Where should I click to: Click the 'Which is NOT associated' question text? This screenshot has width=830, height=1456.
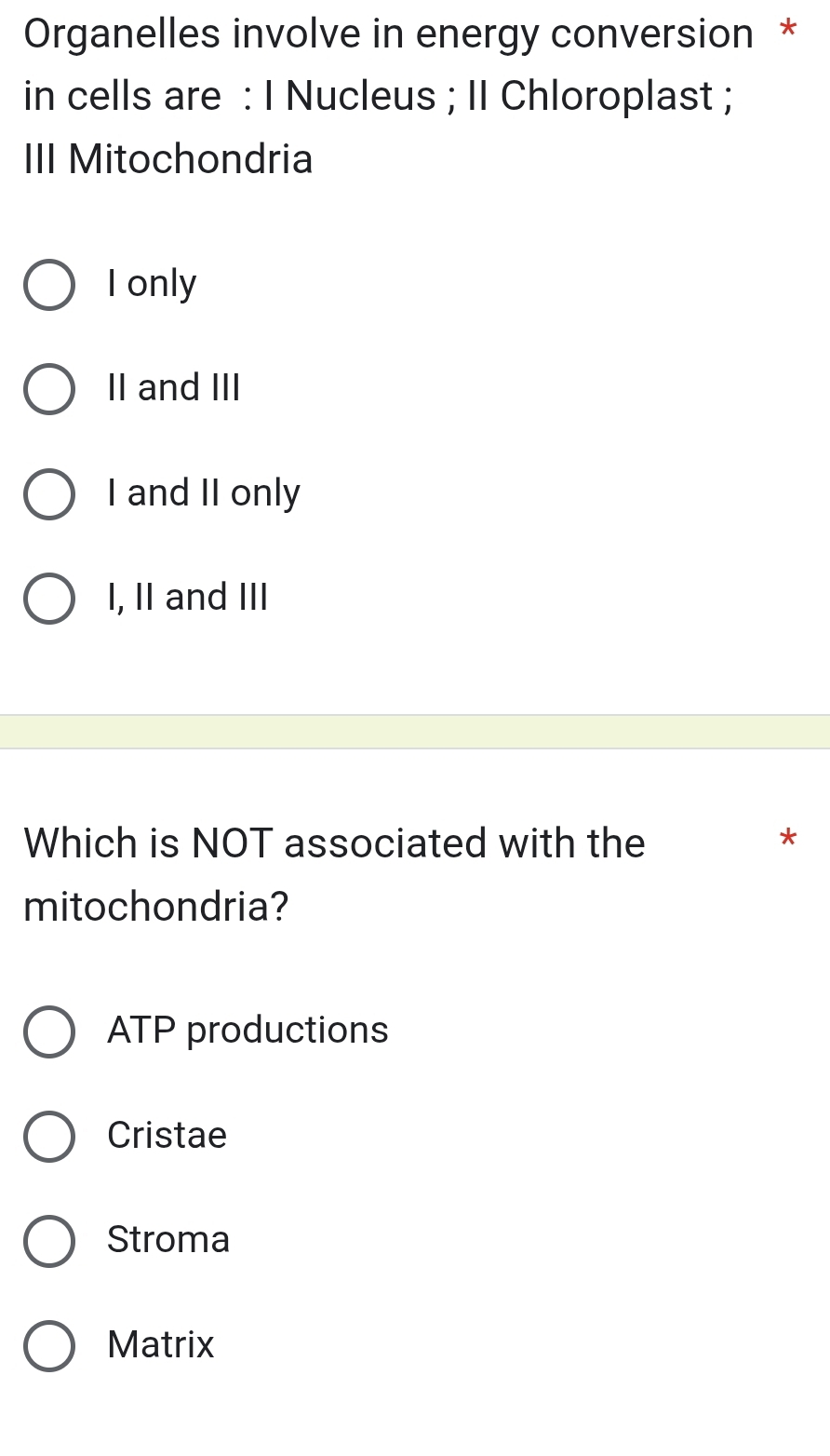pos(334,873)
